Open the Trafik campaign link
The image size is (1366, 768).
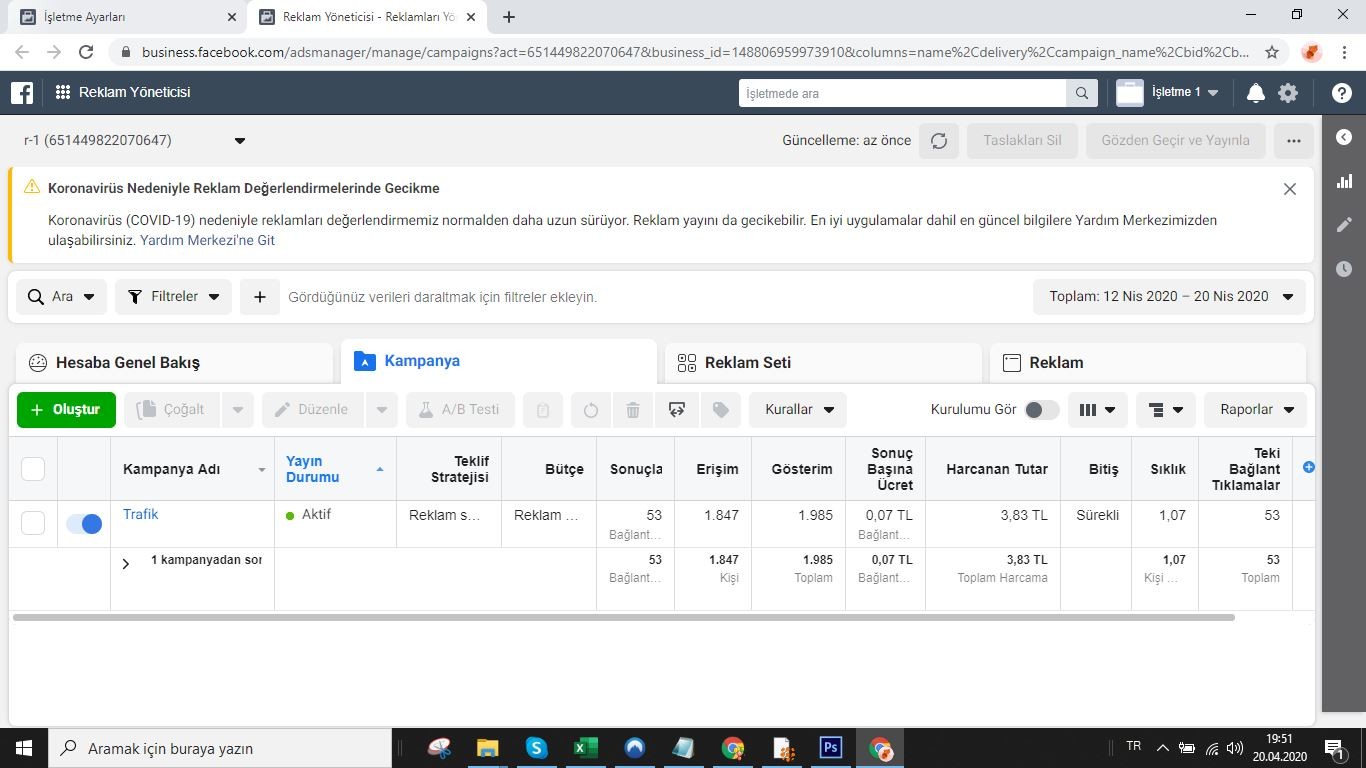[x=141, y=515]
